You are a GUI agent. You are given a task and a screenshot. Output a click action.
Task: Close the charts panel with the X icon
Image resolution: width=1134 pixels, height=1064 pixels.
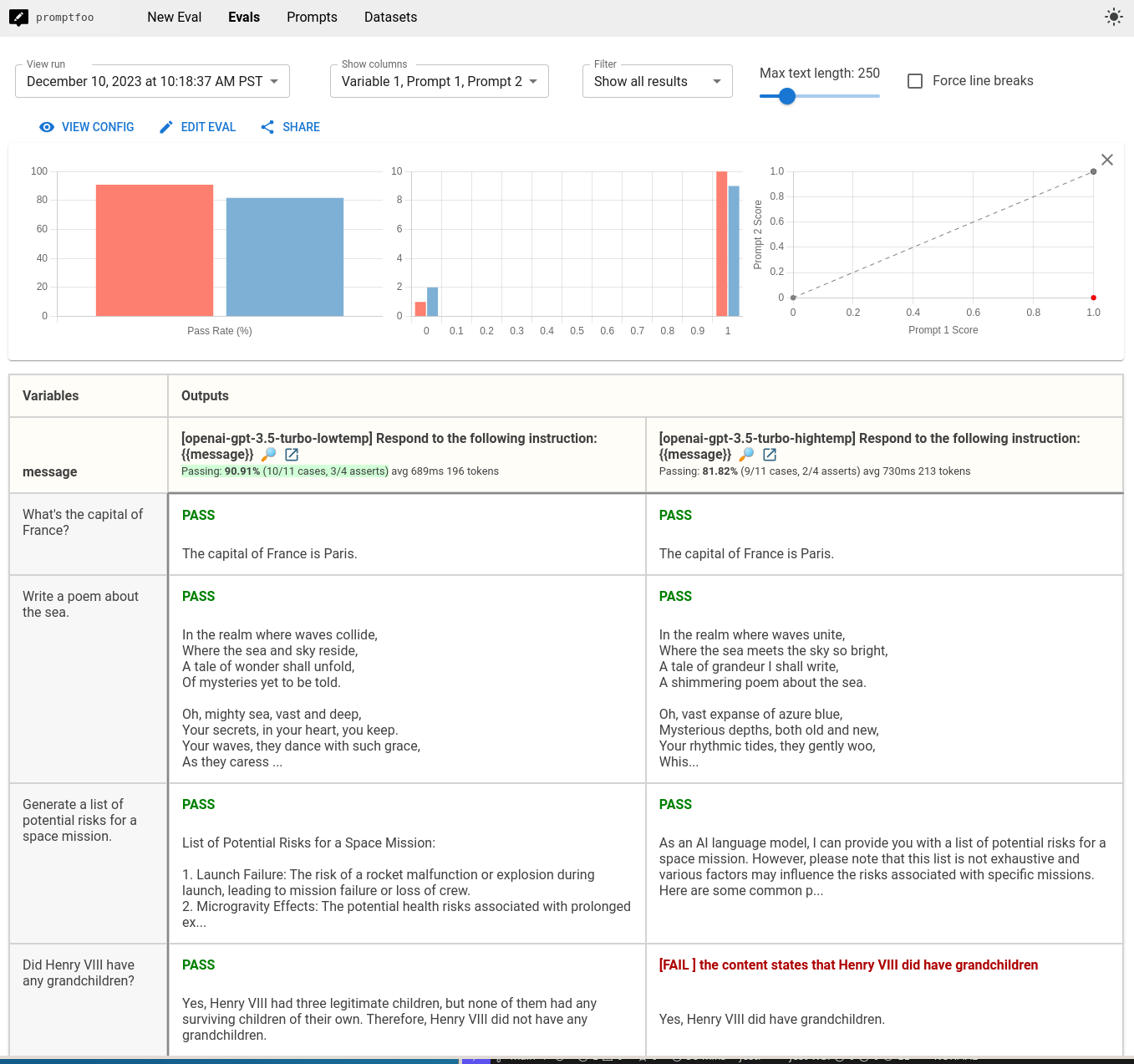[1107, 160]
